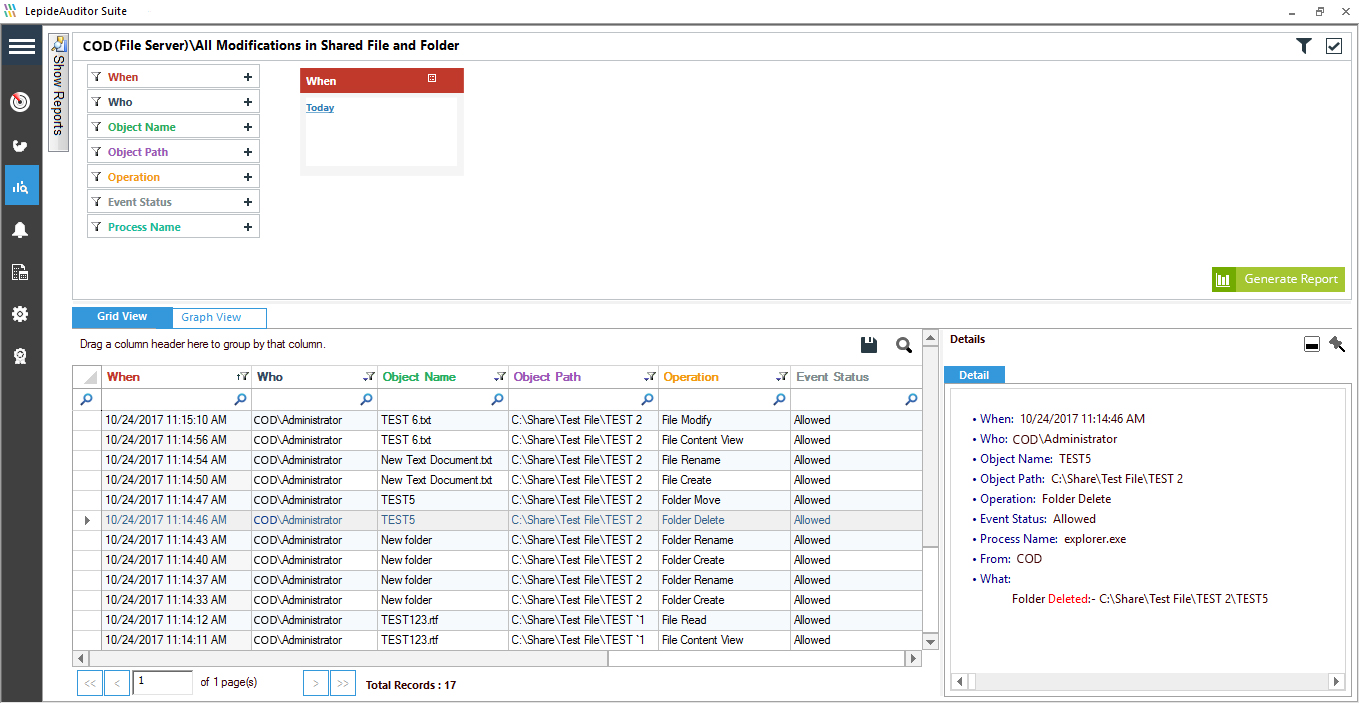This screenshot has width=1360, height=728.
Task: Pin the Details panel with the pin icon
Action: [x=1337, y=345]
